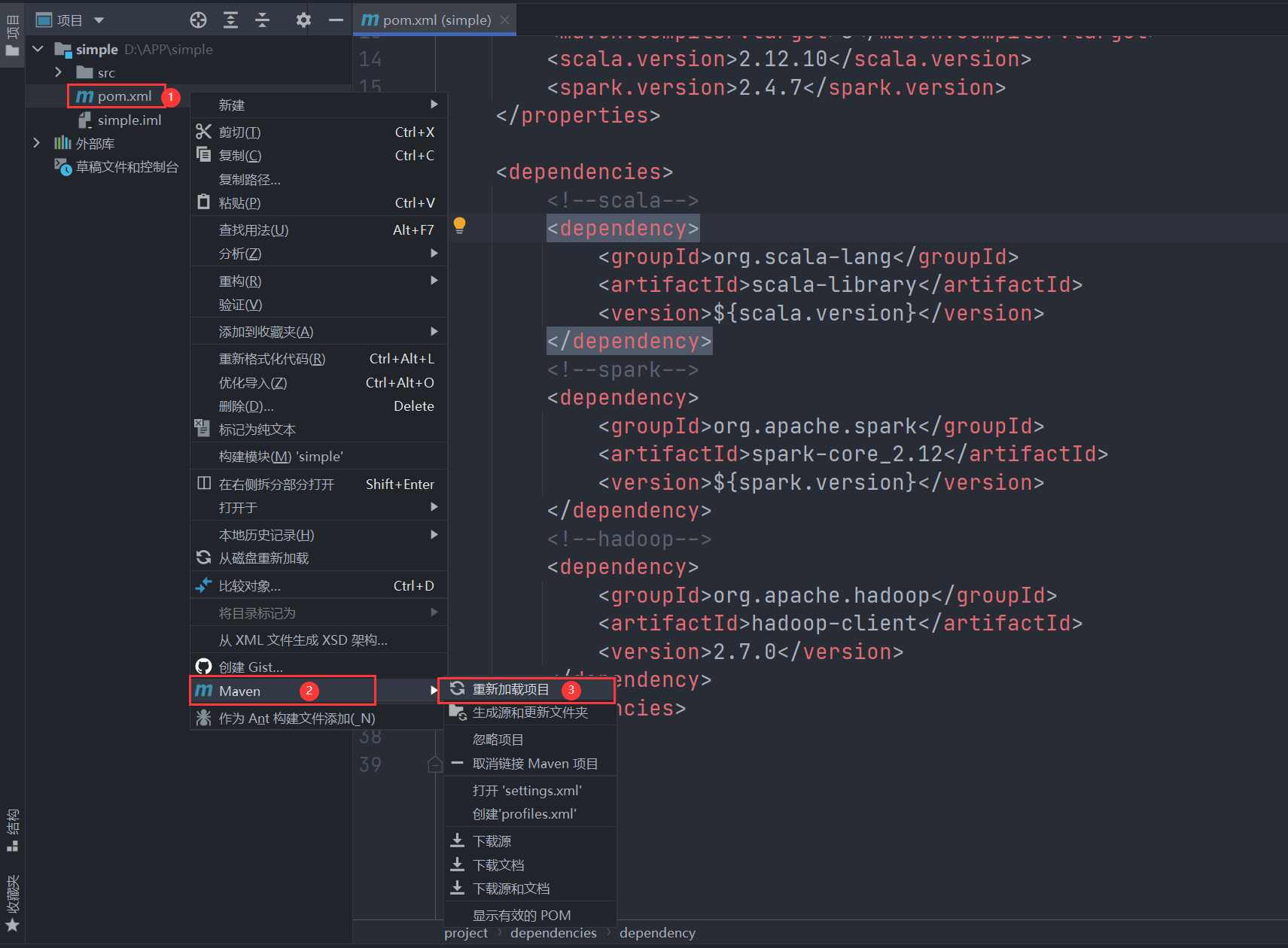Click the download icon beside 下载文档
Screen dimensions: 1288x948
tap(457, 864)
